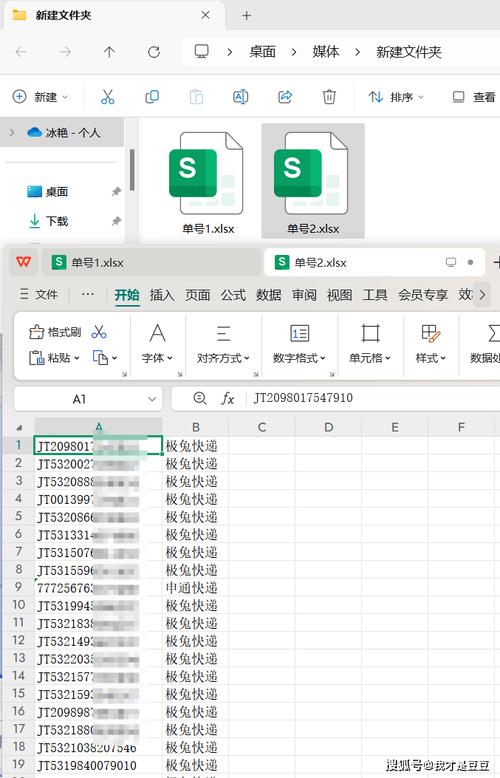This screenshot has height=778, width=500.
Task: Select the 工具 ribbon tab
Action: coord(375,295)
